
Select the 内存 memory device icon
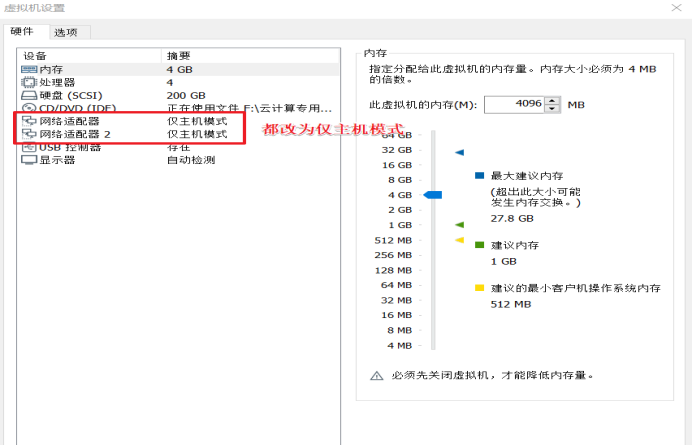[29, 69]
